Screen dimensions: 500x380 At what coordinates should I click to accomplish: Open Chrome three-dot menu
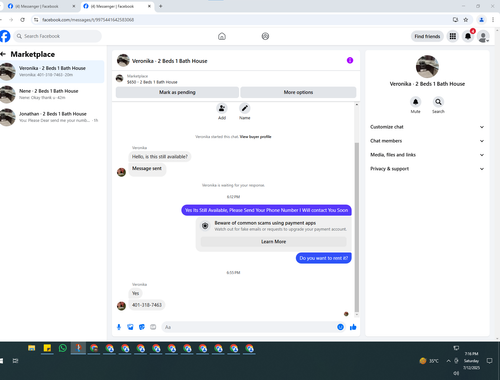[493, 20]
